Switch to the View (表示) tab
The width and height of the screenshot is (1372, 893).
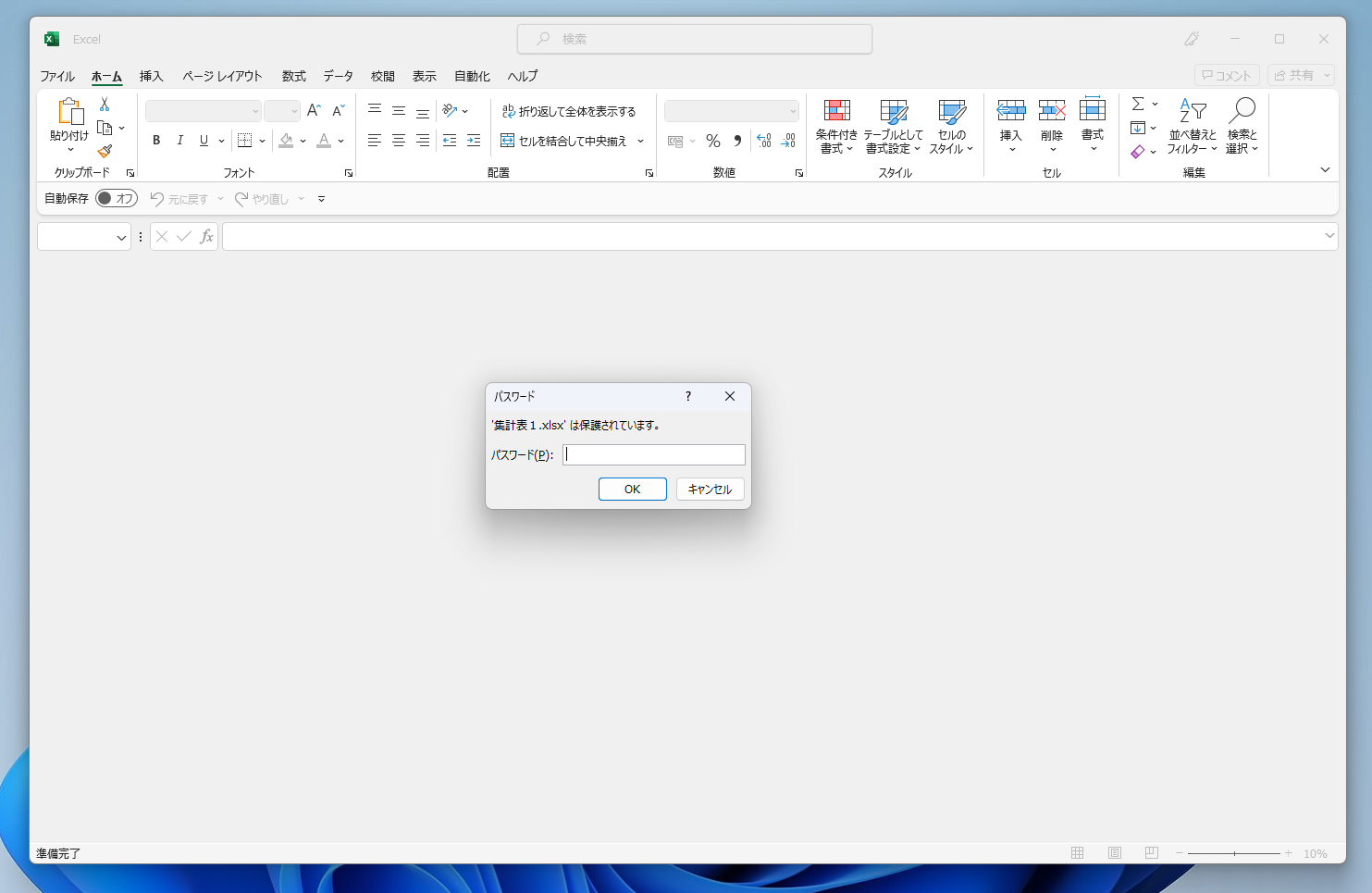click(x=425, y=76)
